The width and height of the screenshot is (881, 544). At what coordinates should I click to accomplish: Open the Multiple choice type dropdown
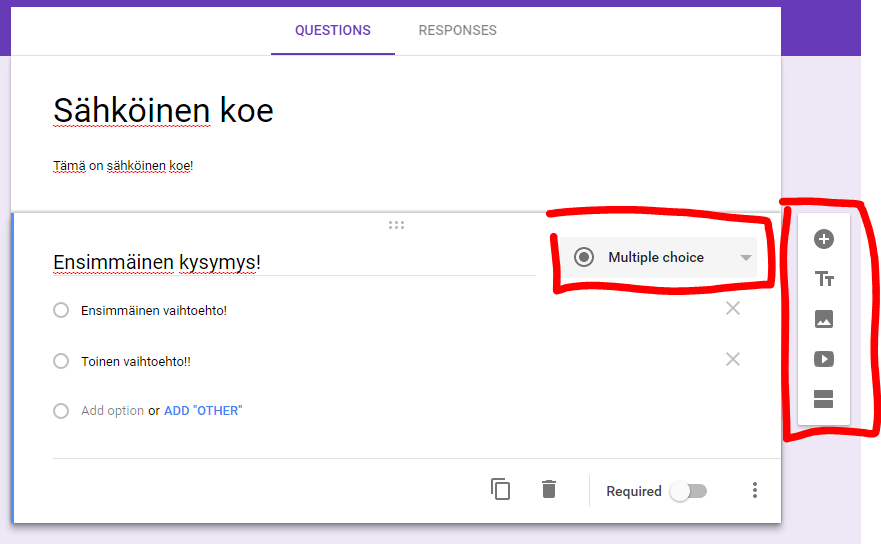point(661,258)
